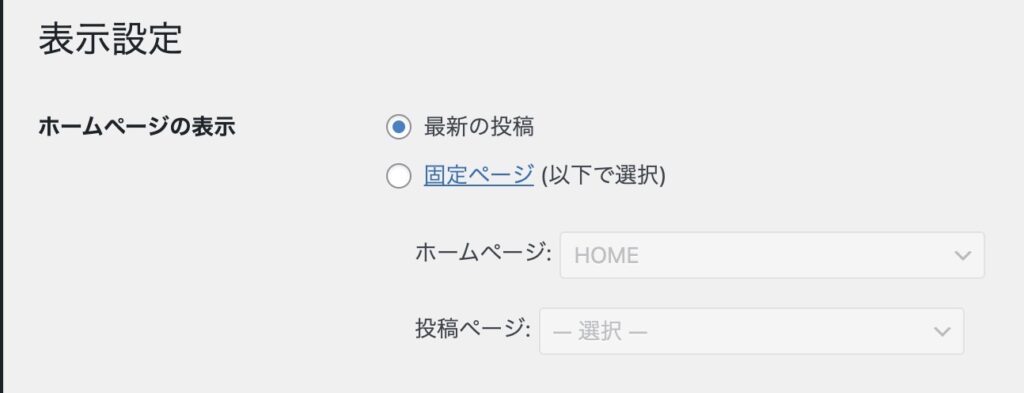
Task: Open the ホームページ dropdown showing HOME
Action: (x=772, y=255)
